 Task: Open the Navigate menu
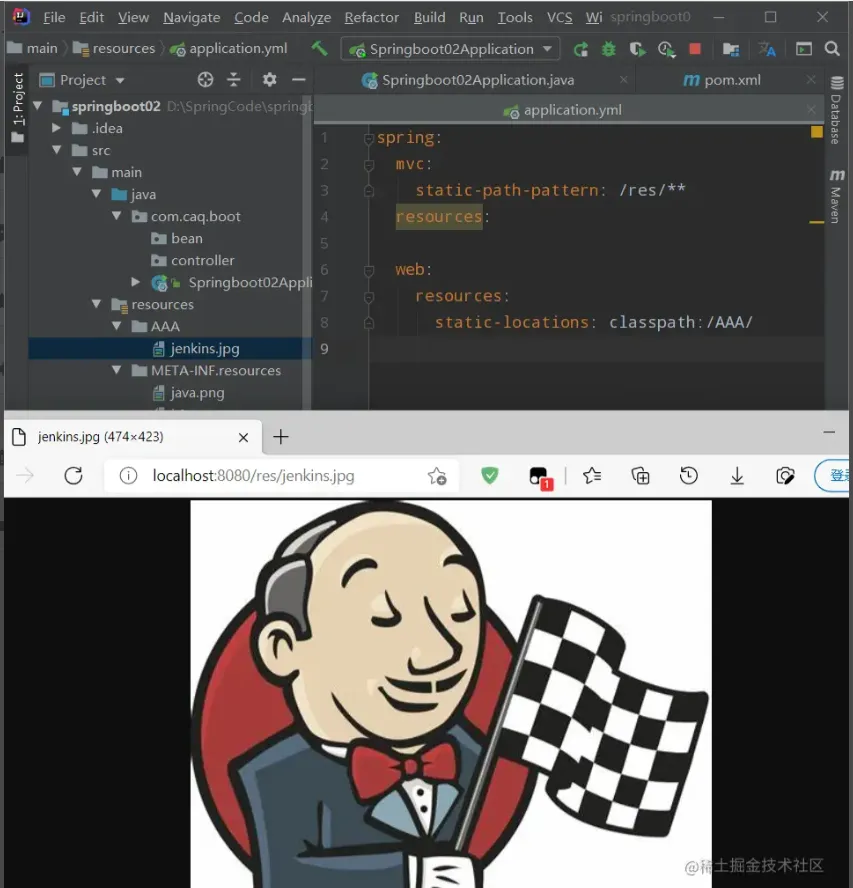191,18
